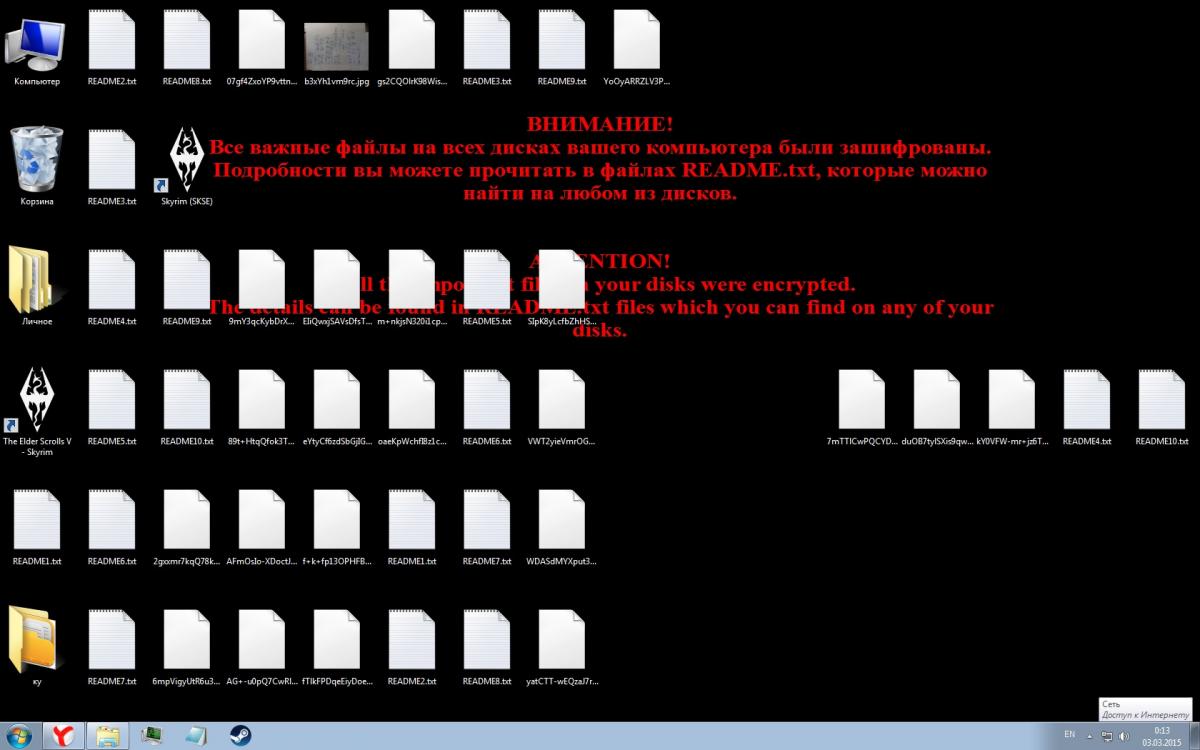Switch the EN input language indicator
Image resolution: width=1200 pixels, height=750 pixels.
point(1069,735)
